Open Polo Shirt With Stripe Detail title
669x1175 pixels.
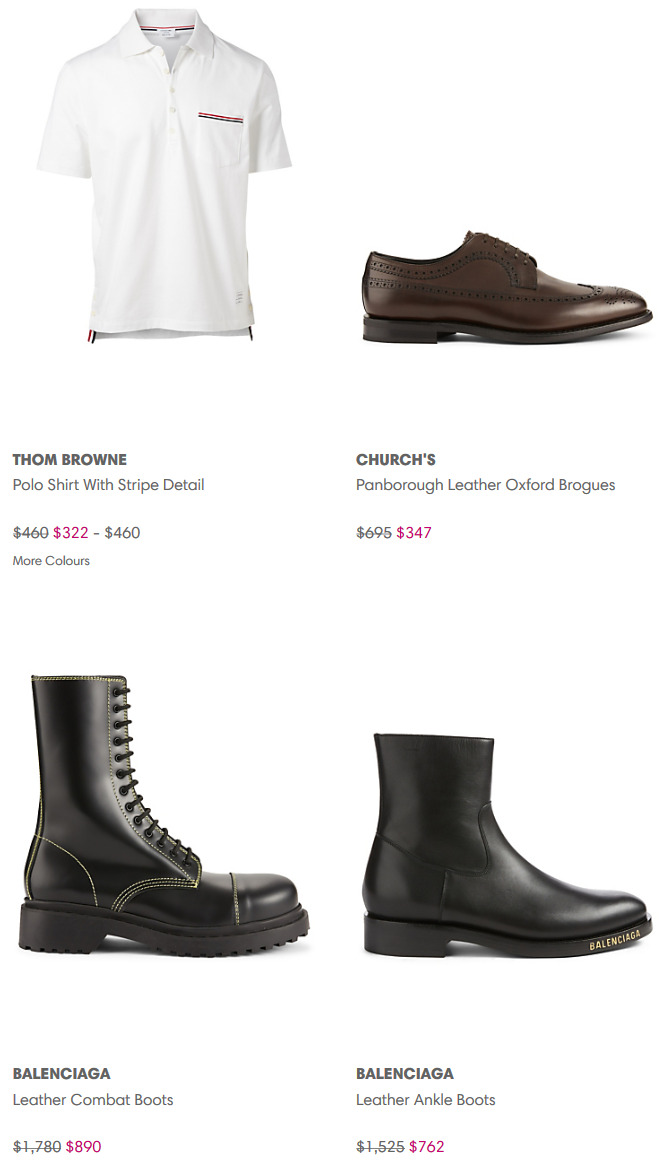[109, 485]
